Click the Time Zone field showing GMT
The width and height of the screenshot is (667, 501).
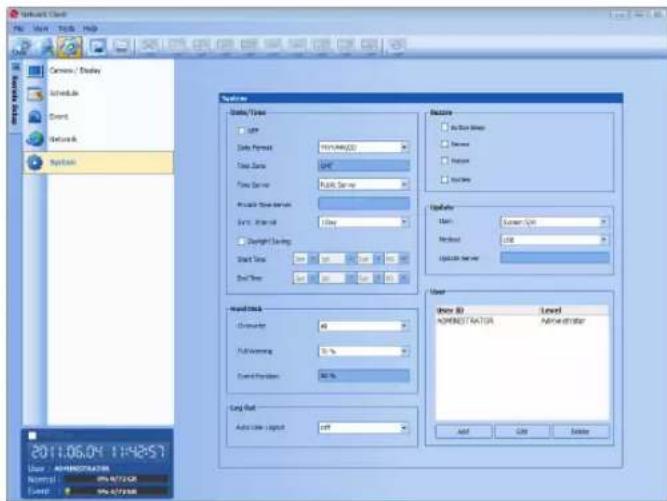(x=364, y=166)
